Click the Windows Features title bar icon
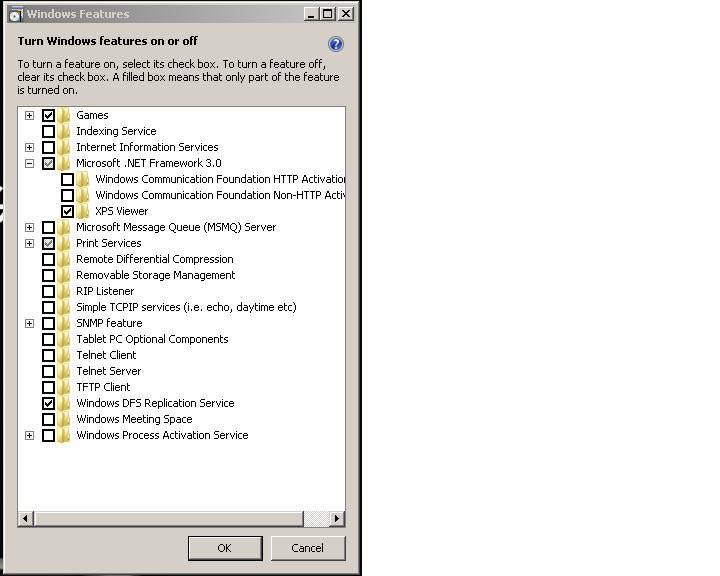The image size is (720, 576). [15, 14]
